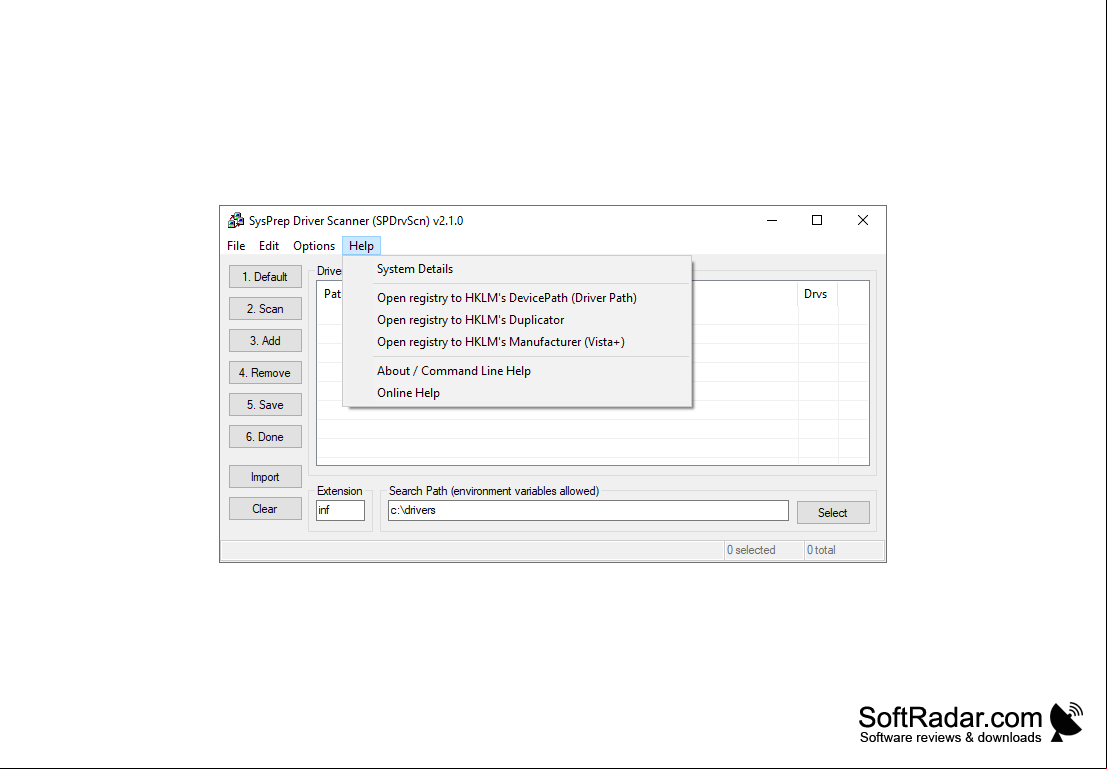The image size is (1107, 769).
Task: Click the 4. Remove button
Action: (x=265, y=373)
